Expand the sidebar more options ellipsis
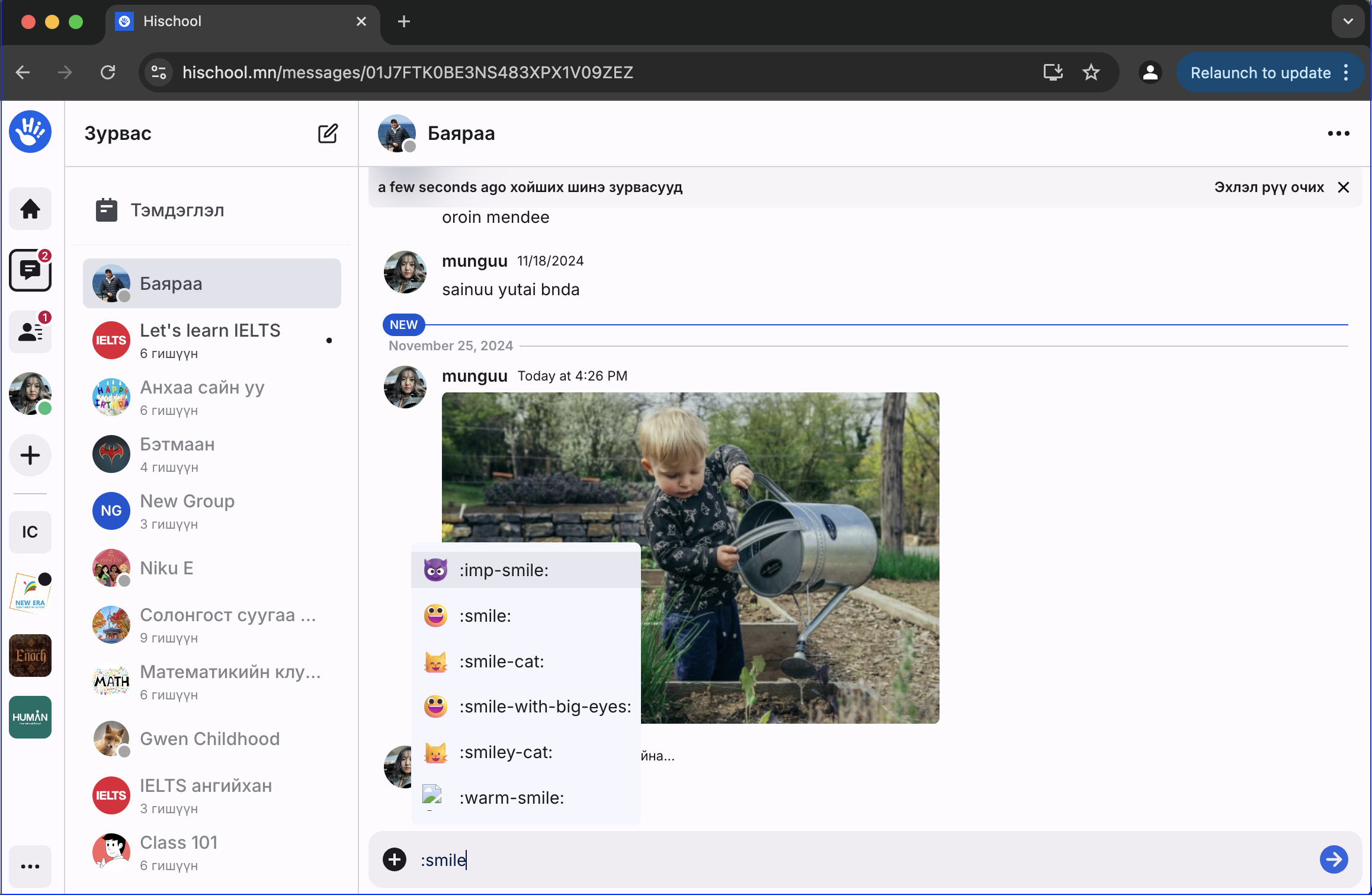 point(30,867)
